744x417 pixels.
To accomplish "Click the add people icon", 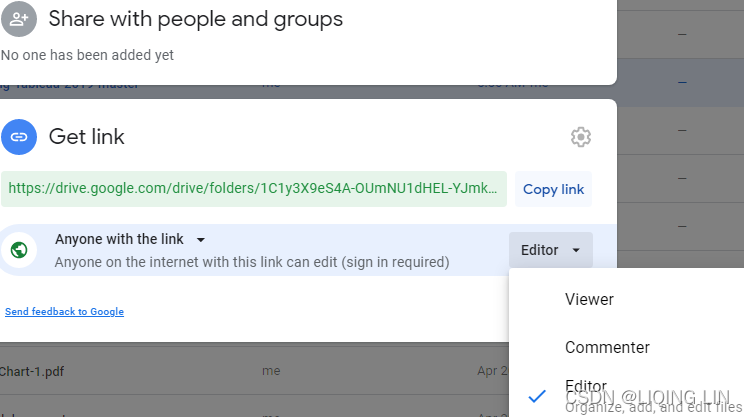I will [19, 19].
